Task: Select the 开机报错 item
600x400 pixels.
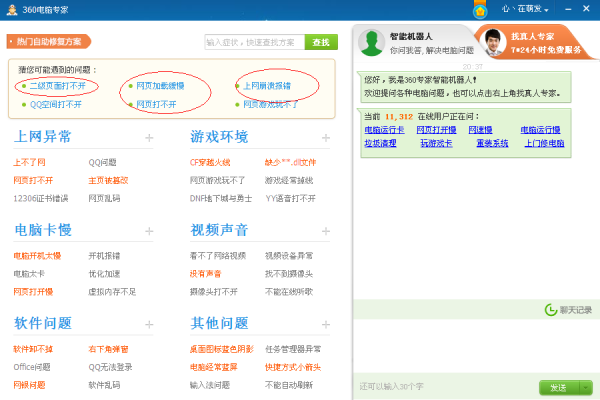Action: [x=104, y=256]
